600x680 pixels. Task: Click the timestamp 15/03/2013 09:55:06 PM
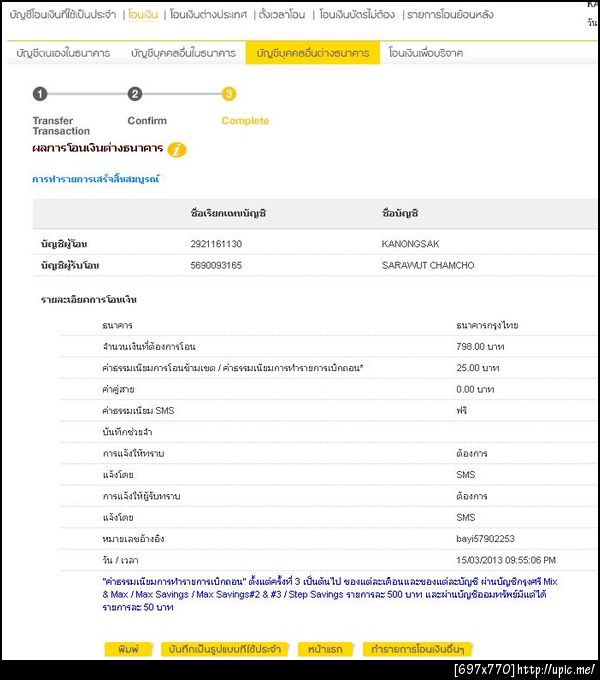505,560
